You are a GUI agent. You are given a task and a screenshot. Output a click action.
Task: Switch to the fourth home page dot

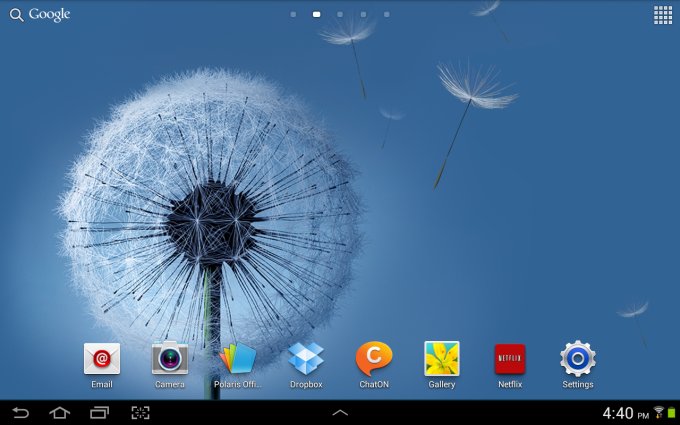tap(363, 14)
